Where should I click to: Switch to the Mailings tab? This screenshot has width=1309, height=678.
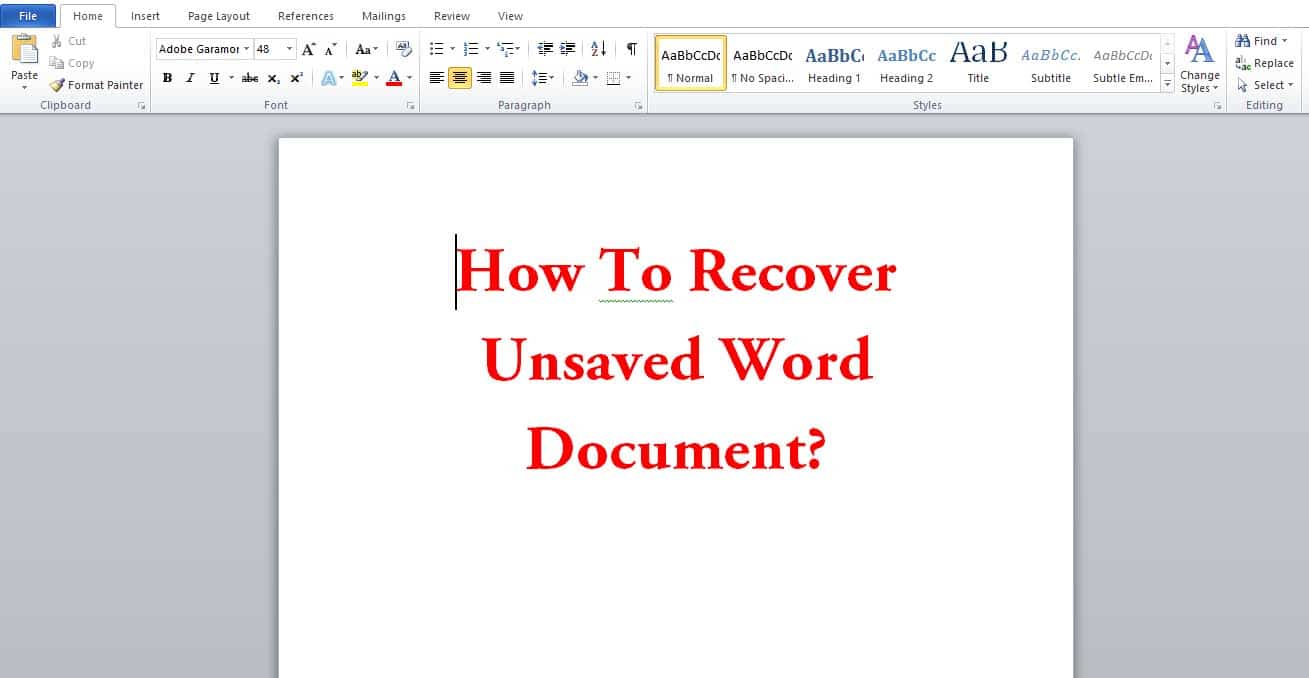(x=383, y=15)
